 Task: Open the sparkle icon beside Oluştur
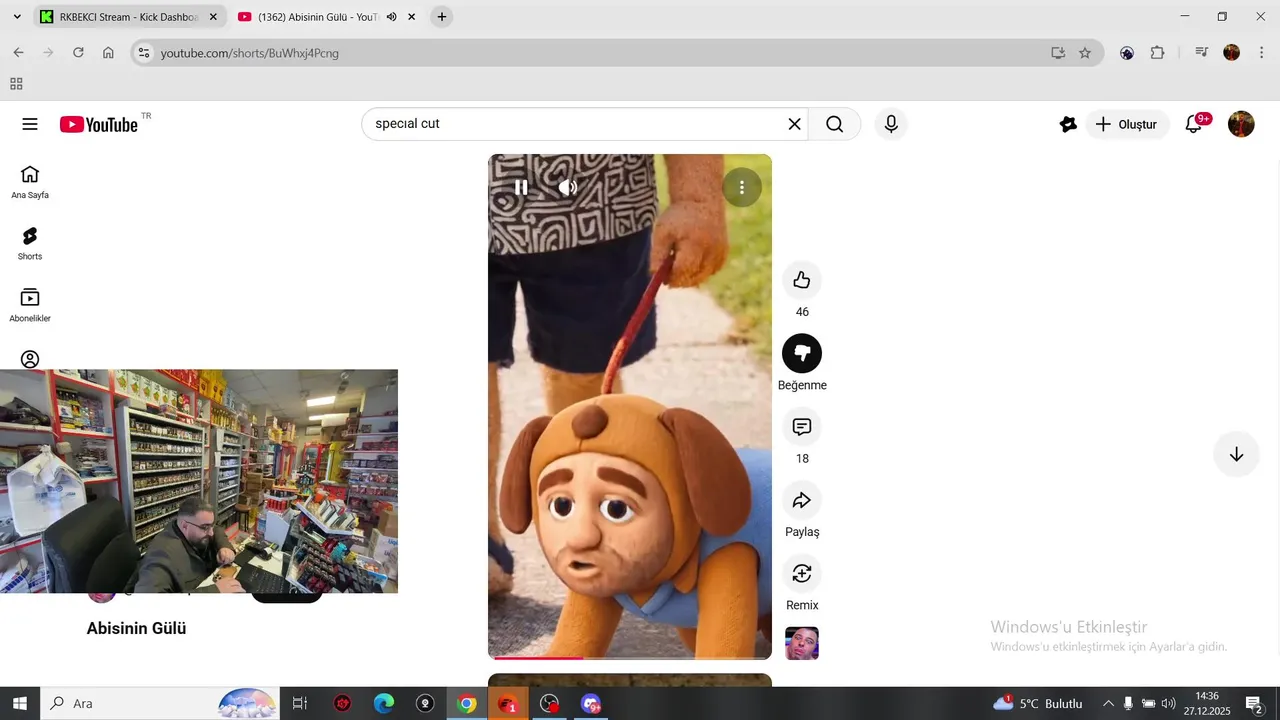(x=1068, y=124)
